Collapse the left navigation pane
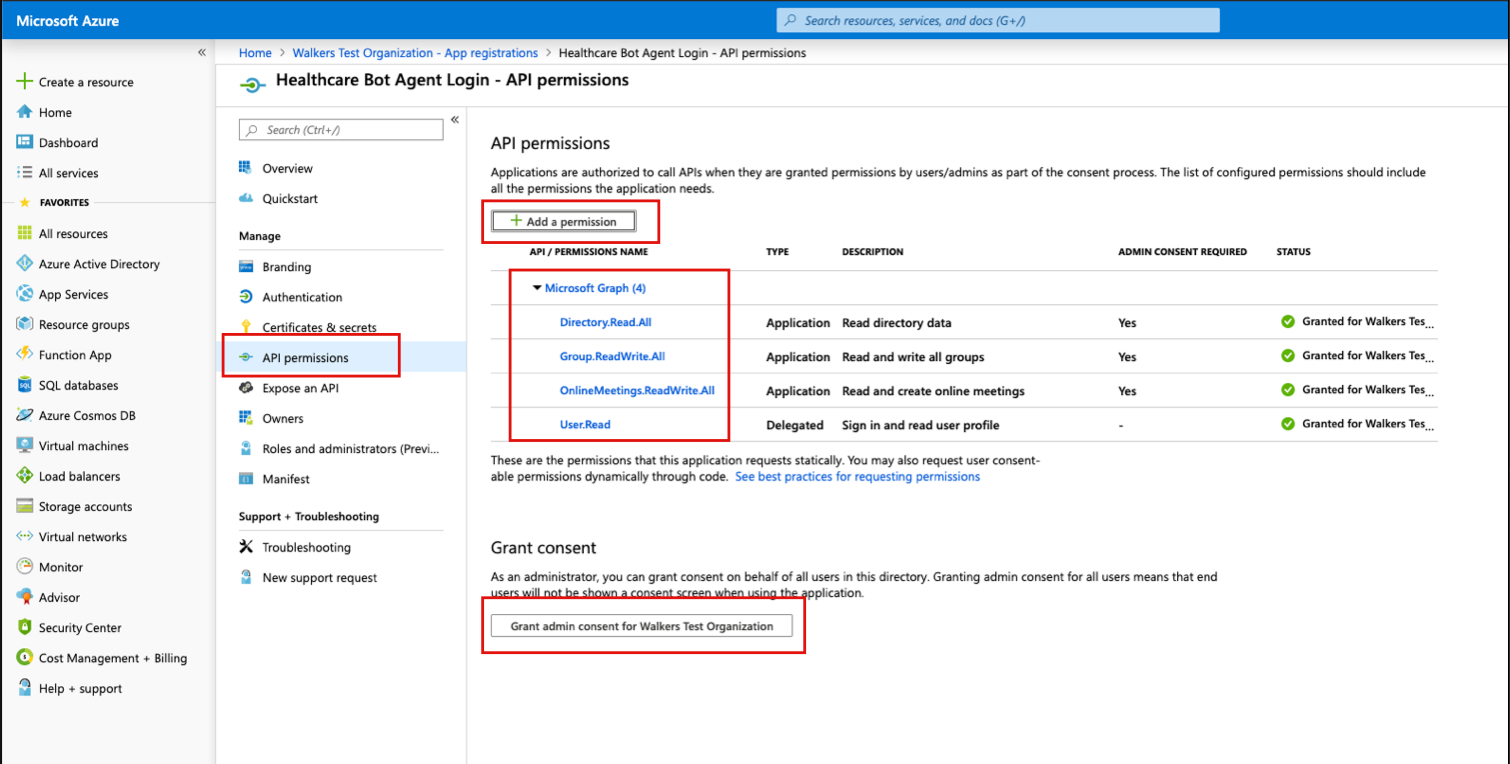This screenshot has height=764, width=1510. 201,52
